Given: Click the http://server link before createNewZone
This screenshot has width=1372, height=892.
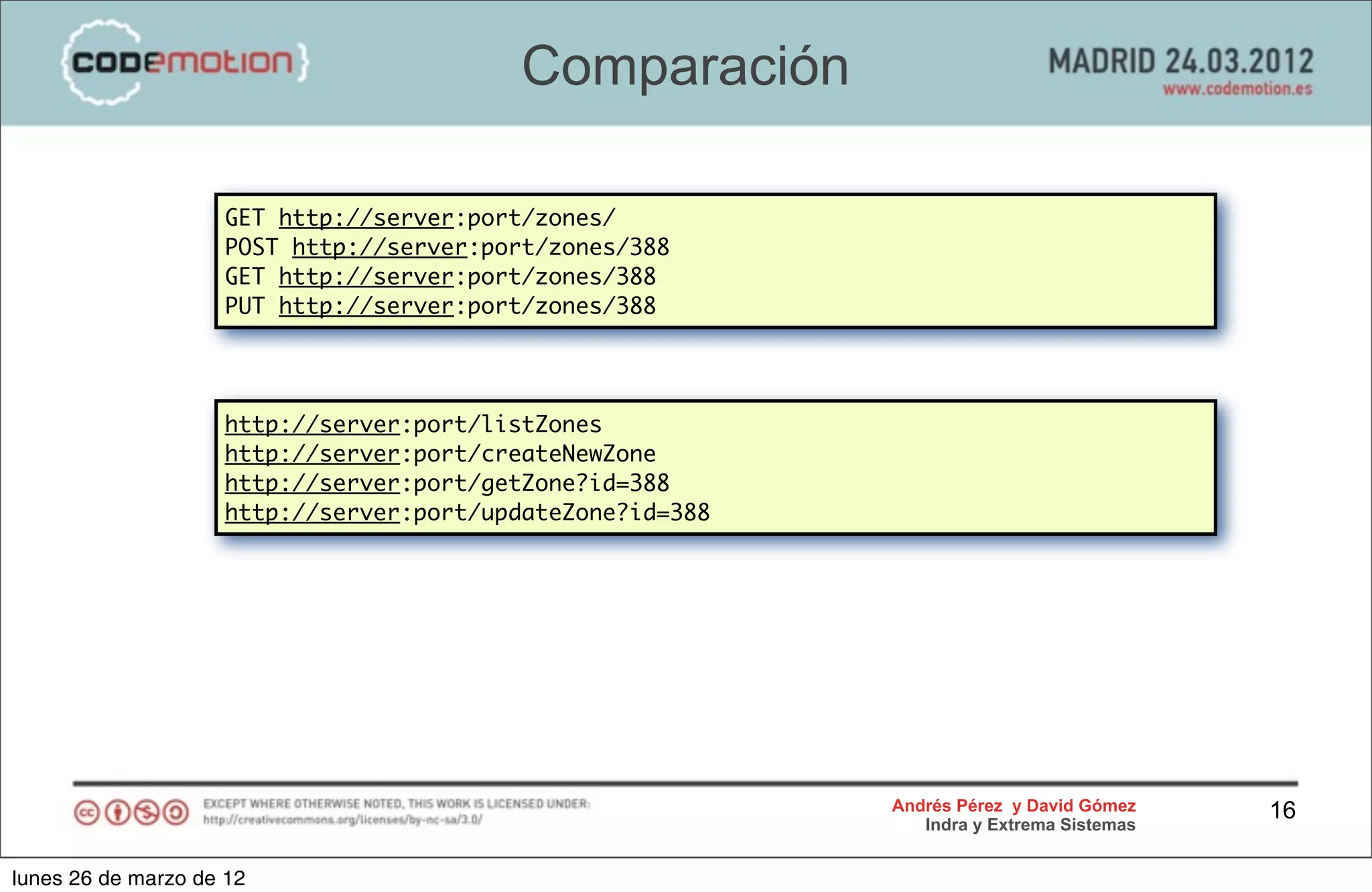Looking at the screenshot, I should (x=312, y=454).
